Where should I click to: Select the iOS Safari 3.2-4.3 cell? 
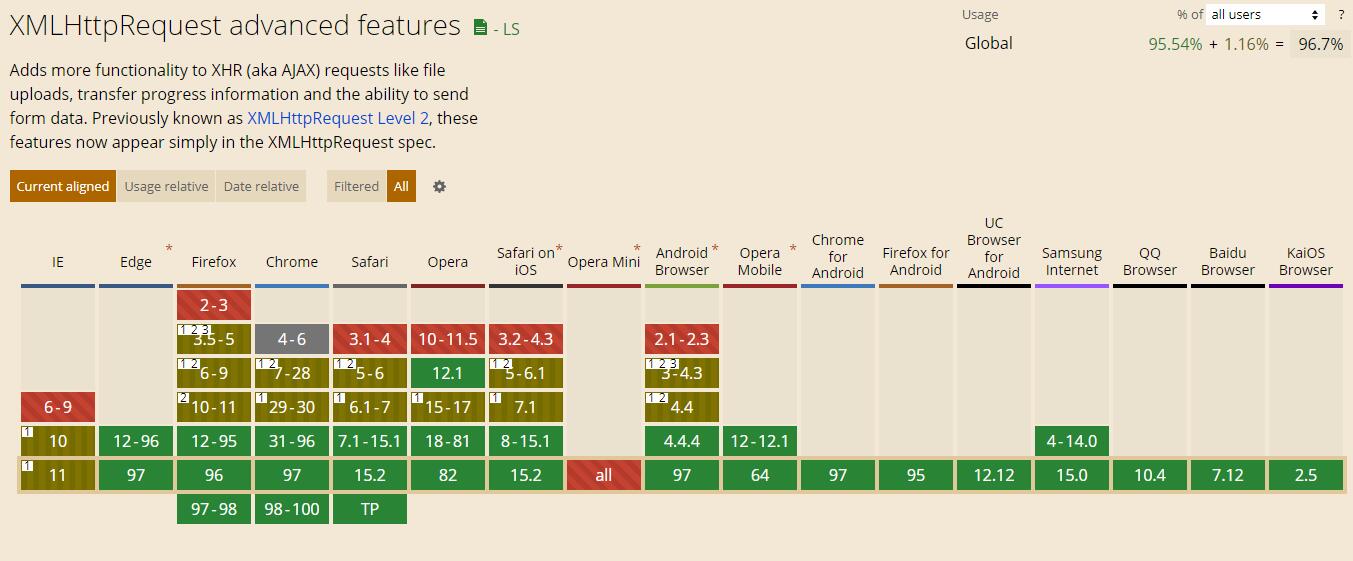pos(526,339)
